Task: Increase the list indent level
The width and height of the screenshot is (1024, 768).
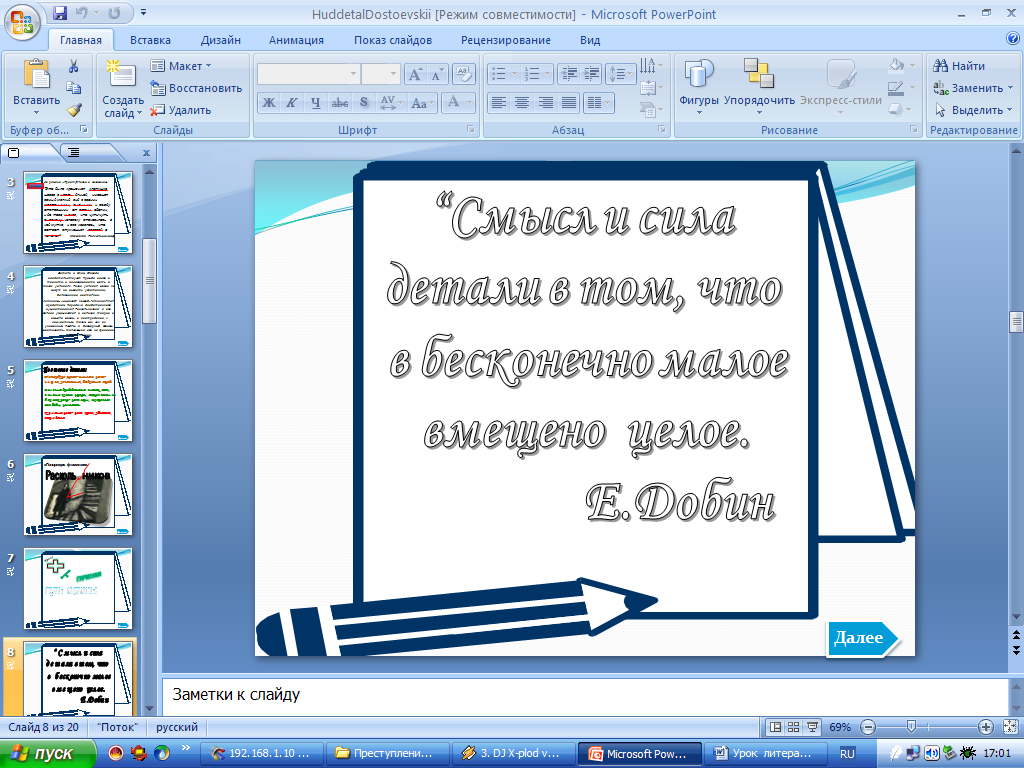Action: pos(591,74)
